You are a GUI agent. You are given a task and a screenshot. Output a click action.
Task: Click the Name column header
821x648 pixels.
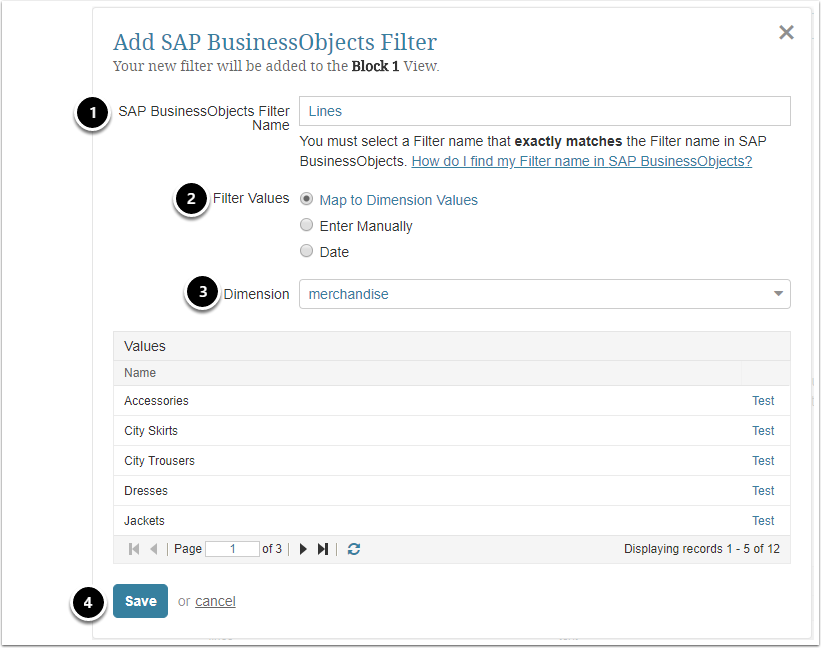click(x=427, y=373)
